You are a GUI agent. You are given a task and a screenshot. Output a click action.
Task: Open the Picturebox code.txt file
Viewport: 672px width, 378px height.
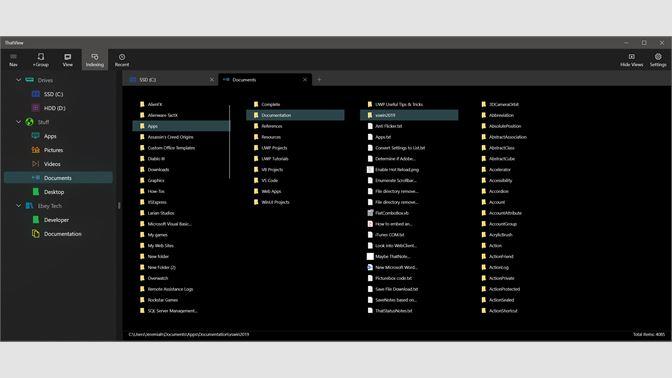pyautogui.click(x=409, y=278)
